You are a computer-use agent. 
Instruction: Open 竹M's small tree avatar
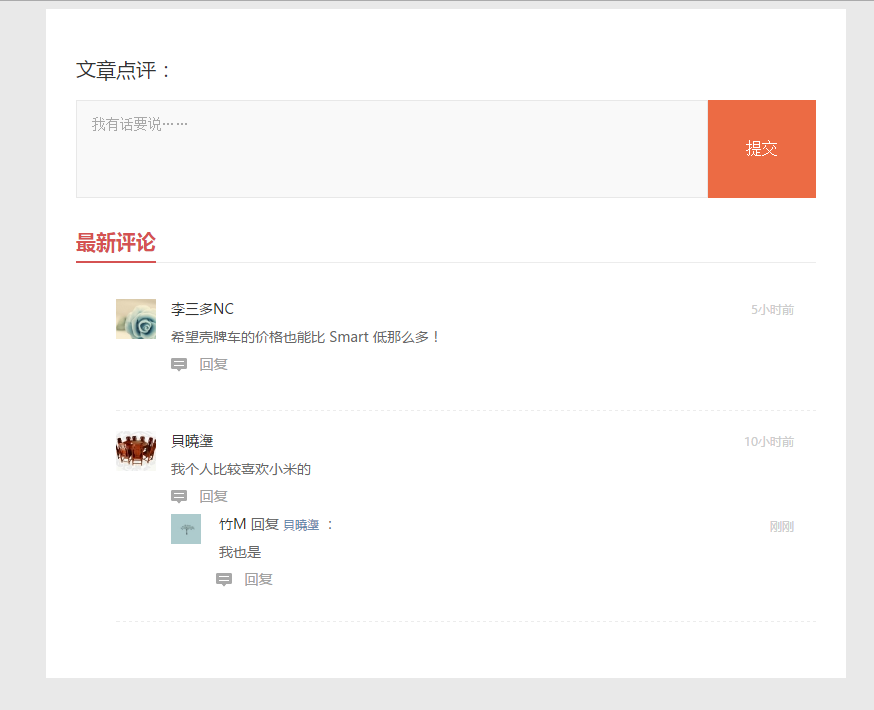click(186, 529)
